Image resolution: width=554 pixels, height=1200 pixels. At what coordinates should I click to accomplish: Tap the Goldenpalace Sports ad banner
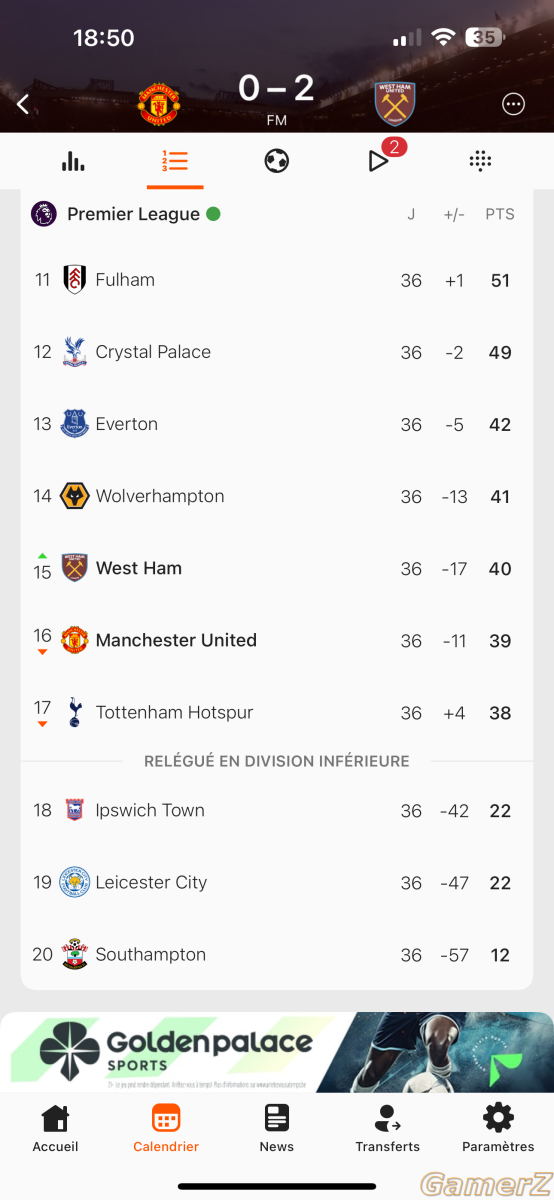(x=277, y=1052)
